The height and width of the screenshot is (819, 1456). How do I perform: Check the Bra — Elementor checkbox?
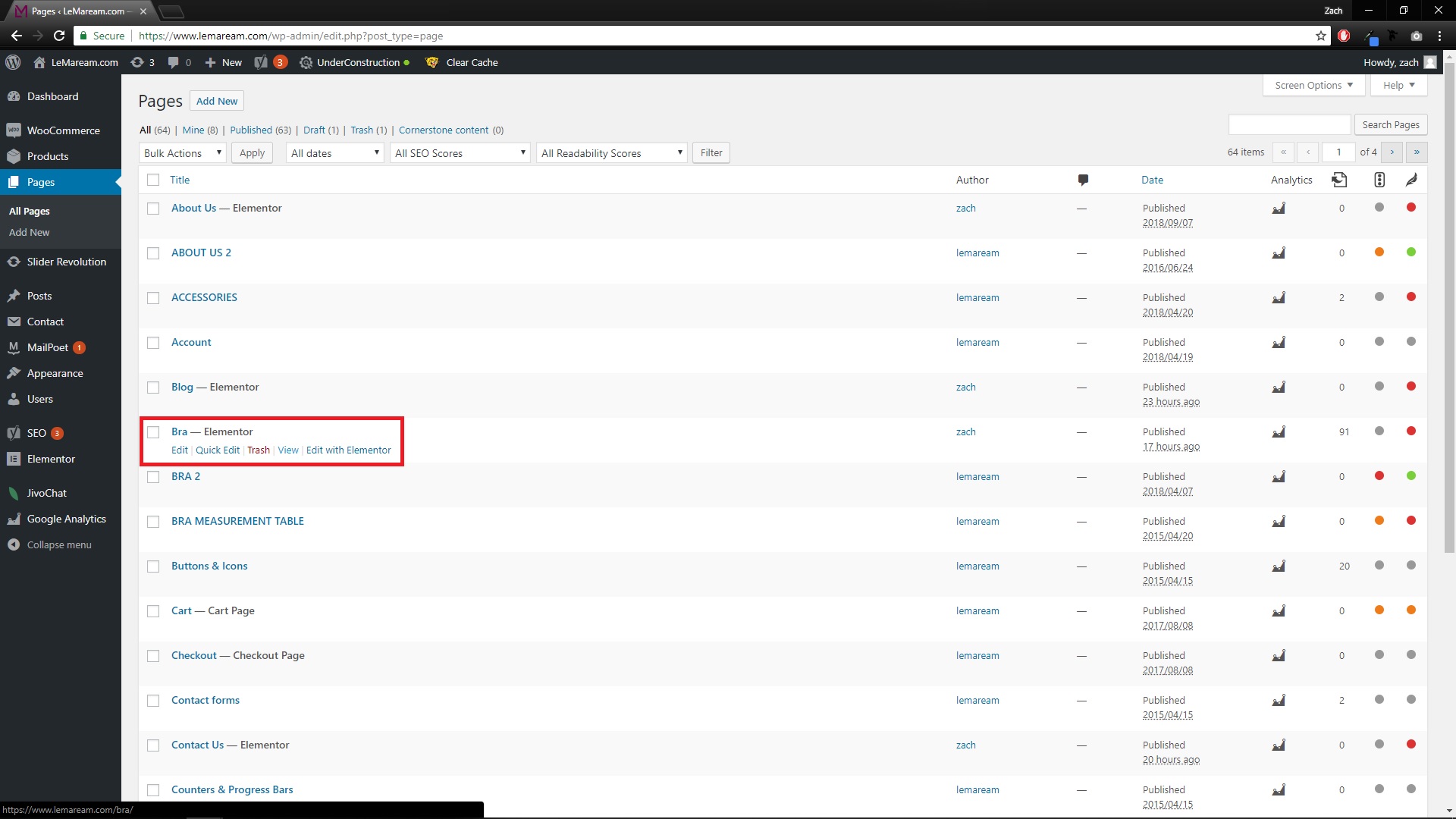[153, 432]
